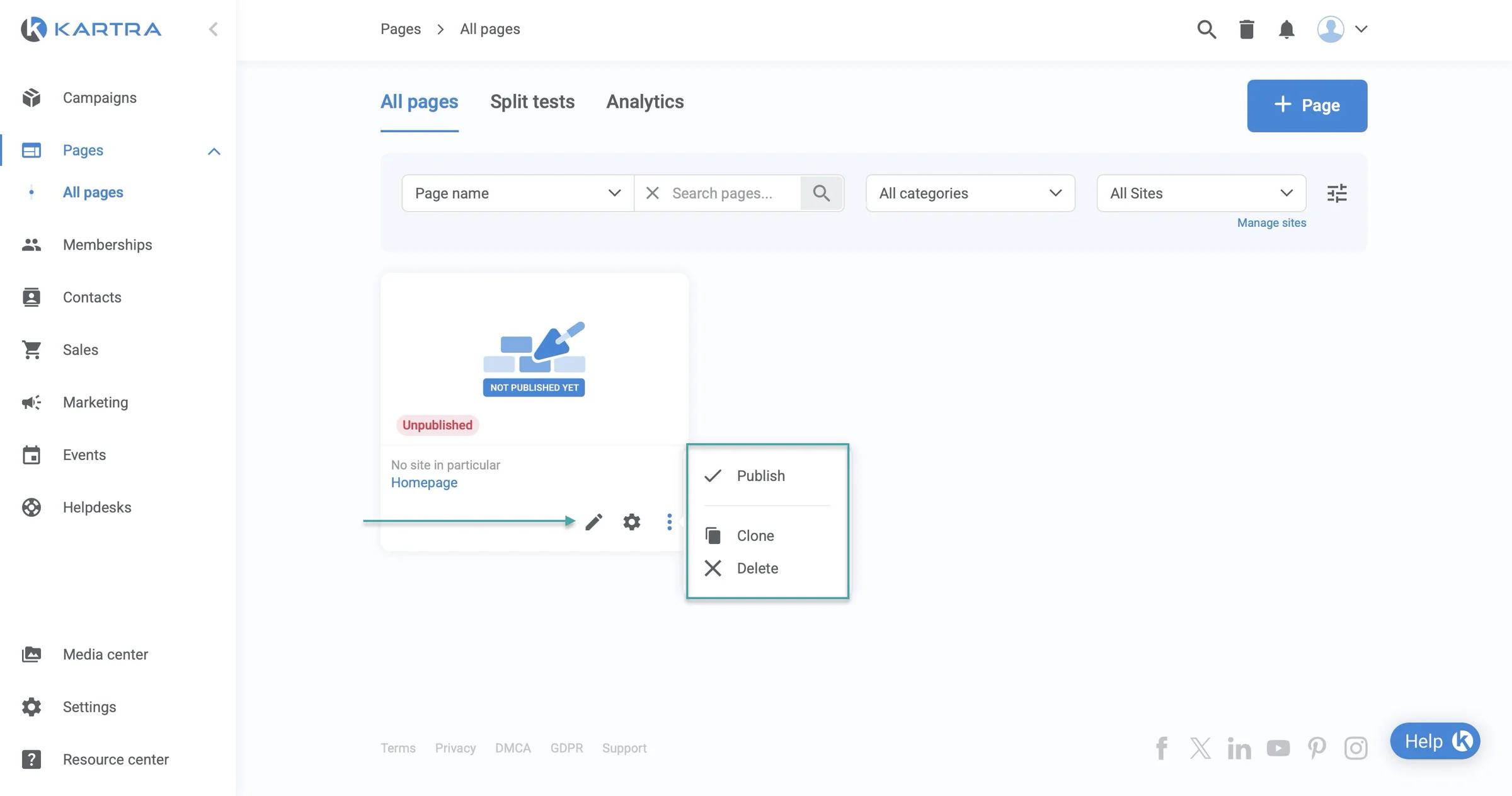Click the Manage sites link
Screen dimensions: 1512x796
point(1271,222)
